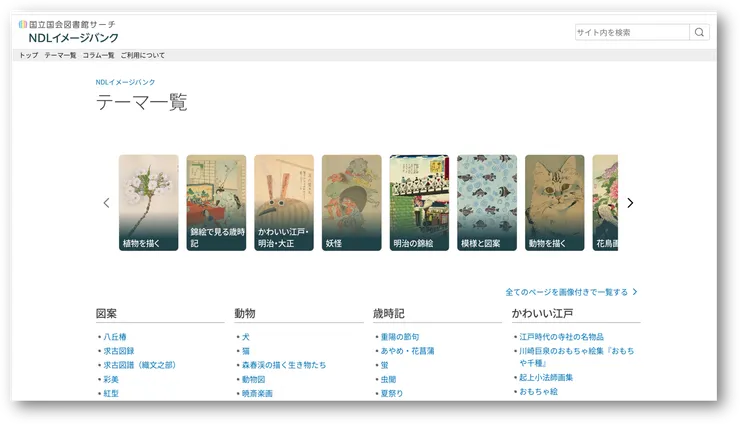This screenshot has height=424, width=740.
Task: Open the partially visible 花鳥画 card
Action: click(605, 203)
